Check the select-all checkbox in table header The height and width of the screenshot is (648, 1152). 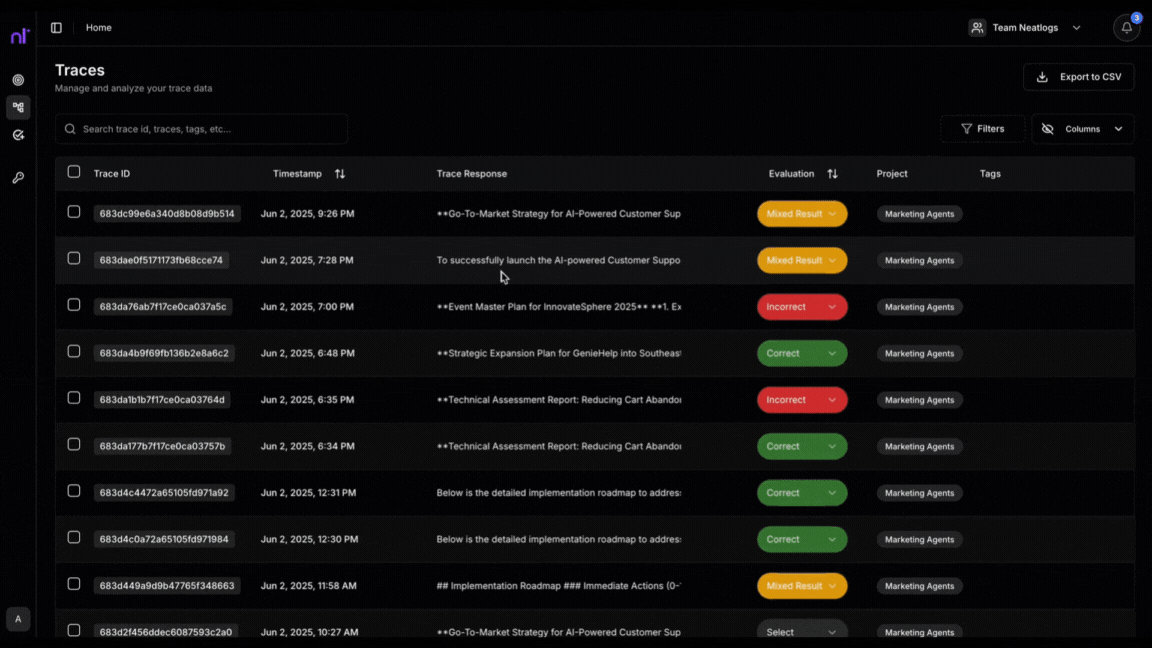(x=74, y=171)
